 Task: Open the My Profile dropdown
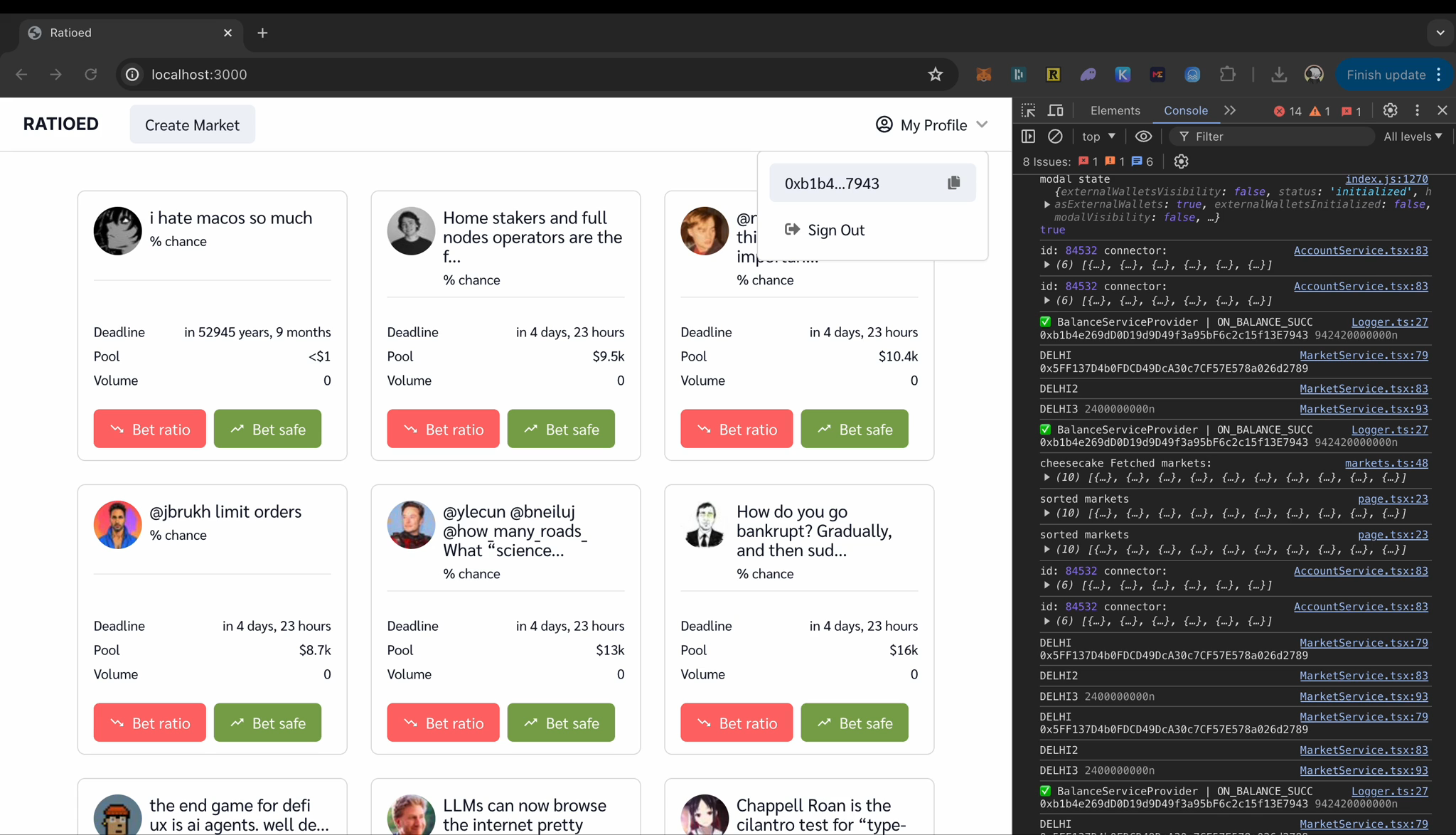(931, 124)
